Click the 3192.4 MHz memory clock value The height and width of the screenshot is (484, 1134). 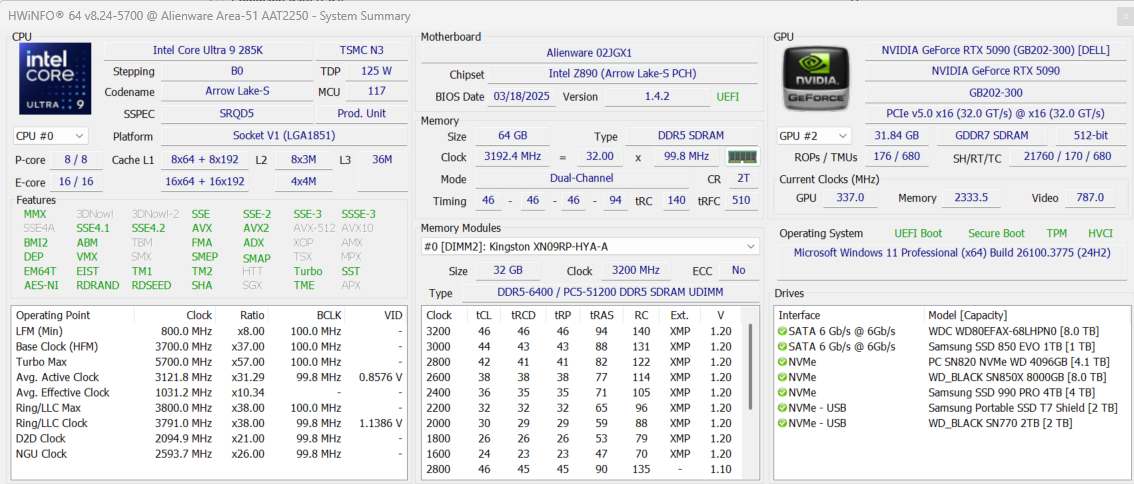coord(512,157)
